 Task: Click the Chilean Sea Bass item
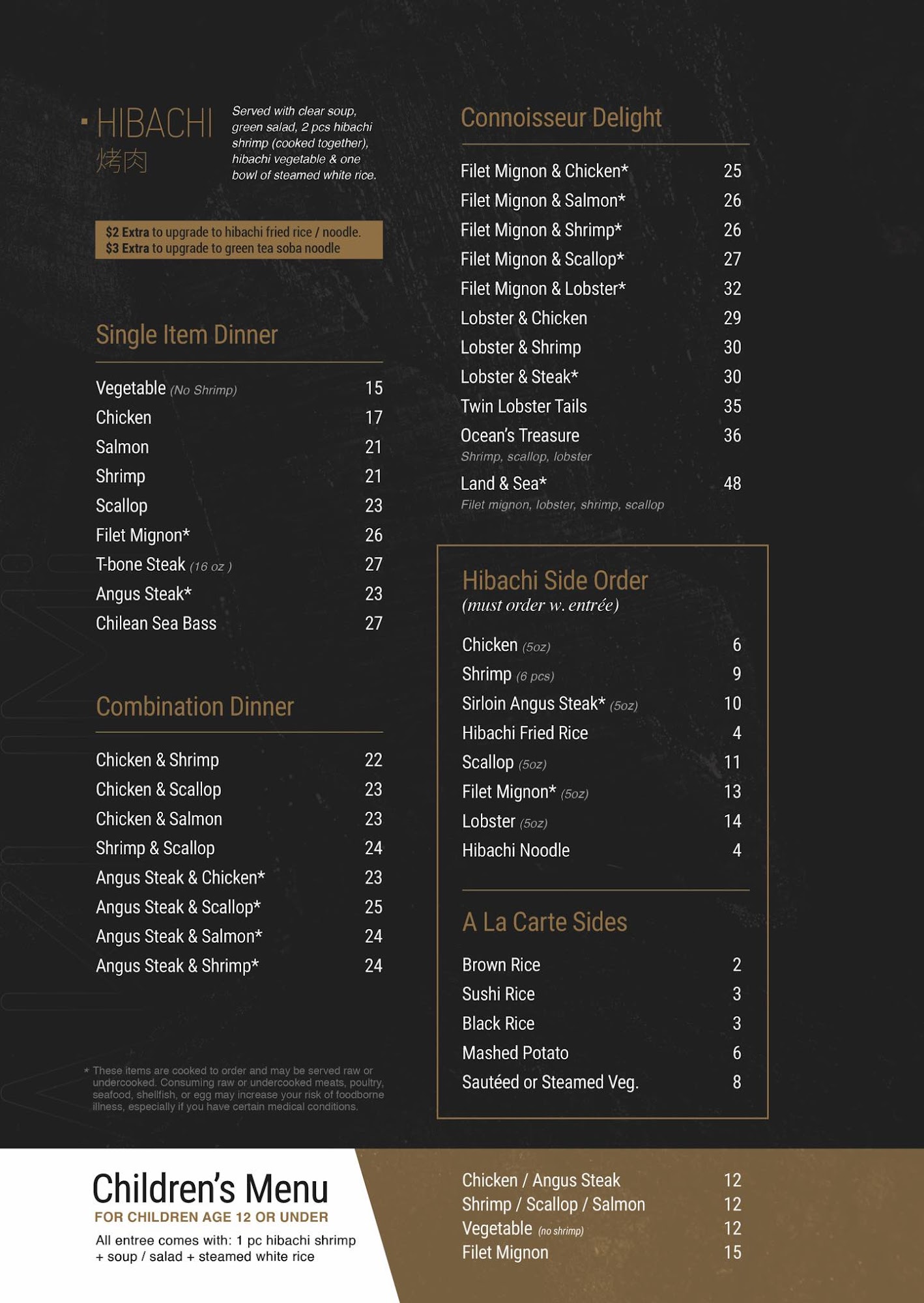(156, 623)
